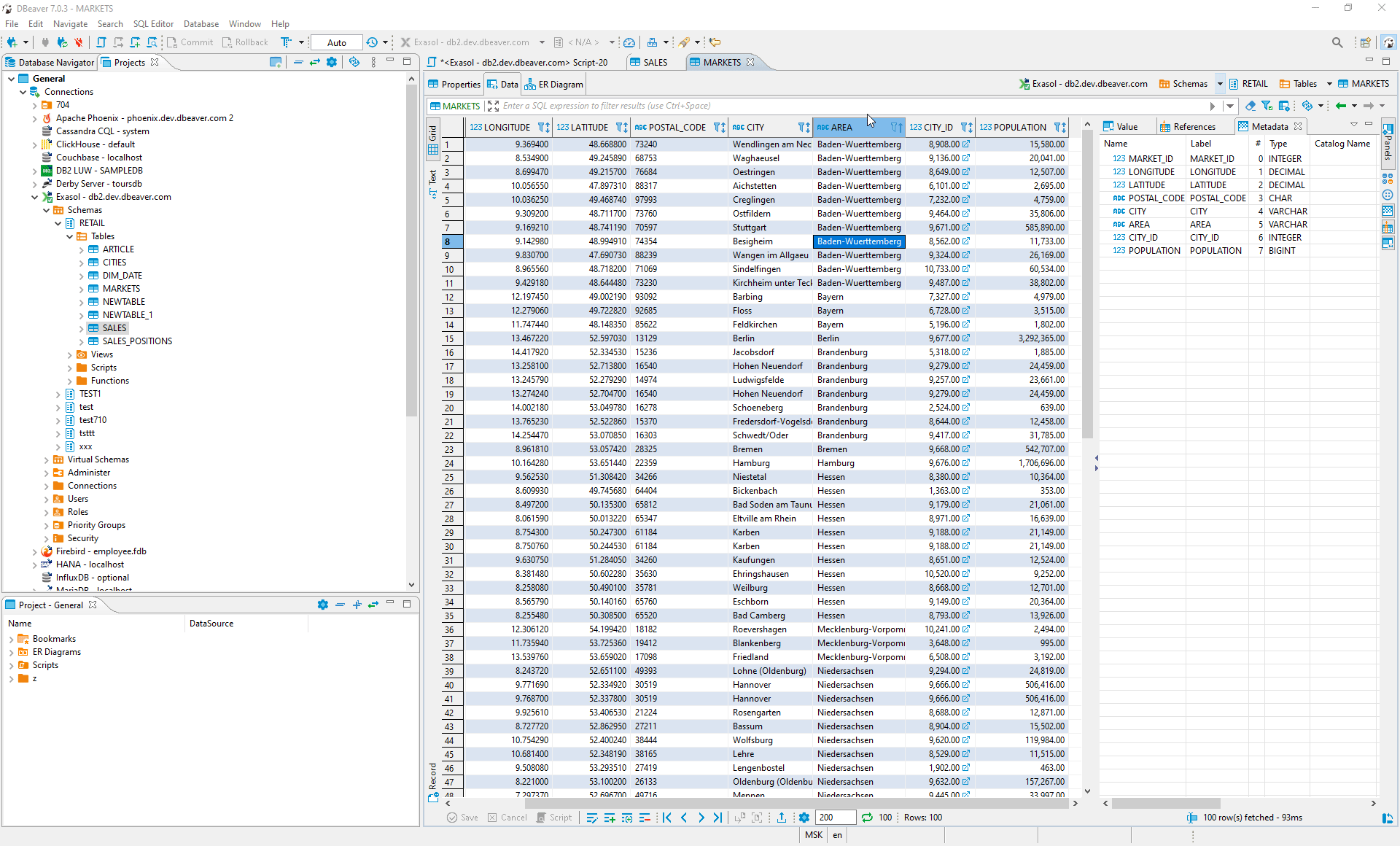Click the delete row icon in bottom toolbar
Screen dimensions: 1400x846
645,818
